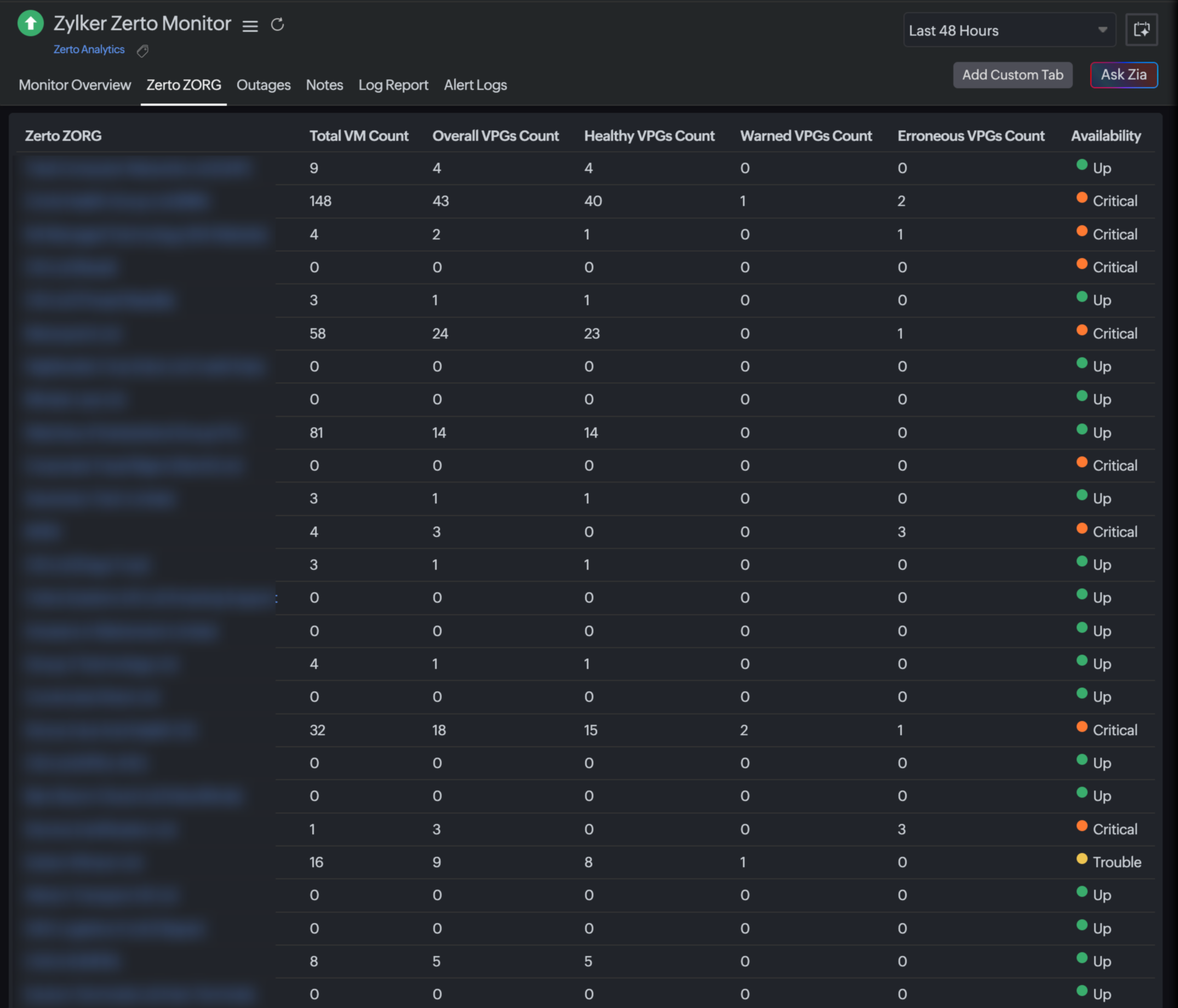Click the orange Critical dot in the 148 VM row
The image size is (1178, 1008).
pos(1082,198)
